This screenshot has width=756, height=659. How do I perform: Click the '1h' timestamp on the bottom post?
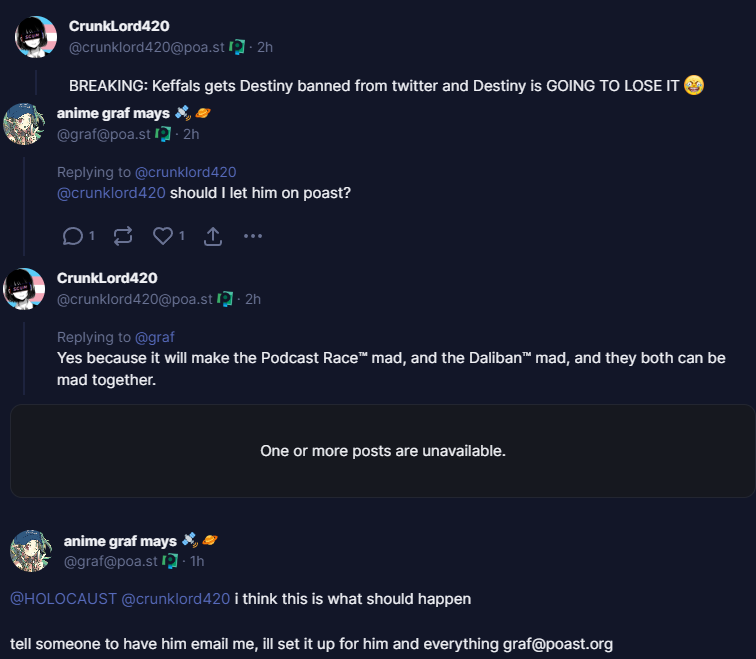[x=197, y=561]
